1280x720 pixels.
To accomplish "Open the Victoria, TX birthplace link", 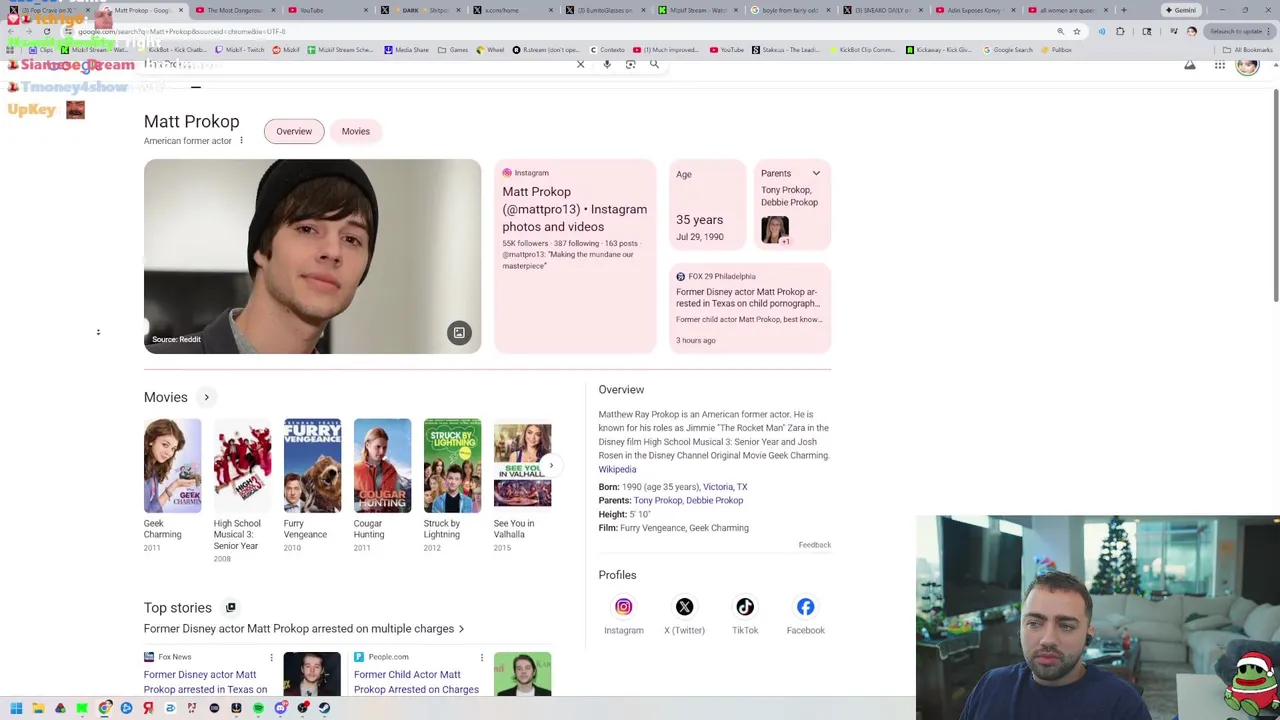I will point(725,487).
